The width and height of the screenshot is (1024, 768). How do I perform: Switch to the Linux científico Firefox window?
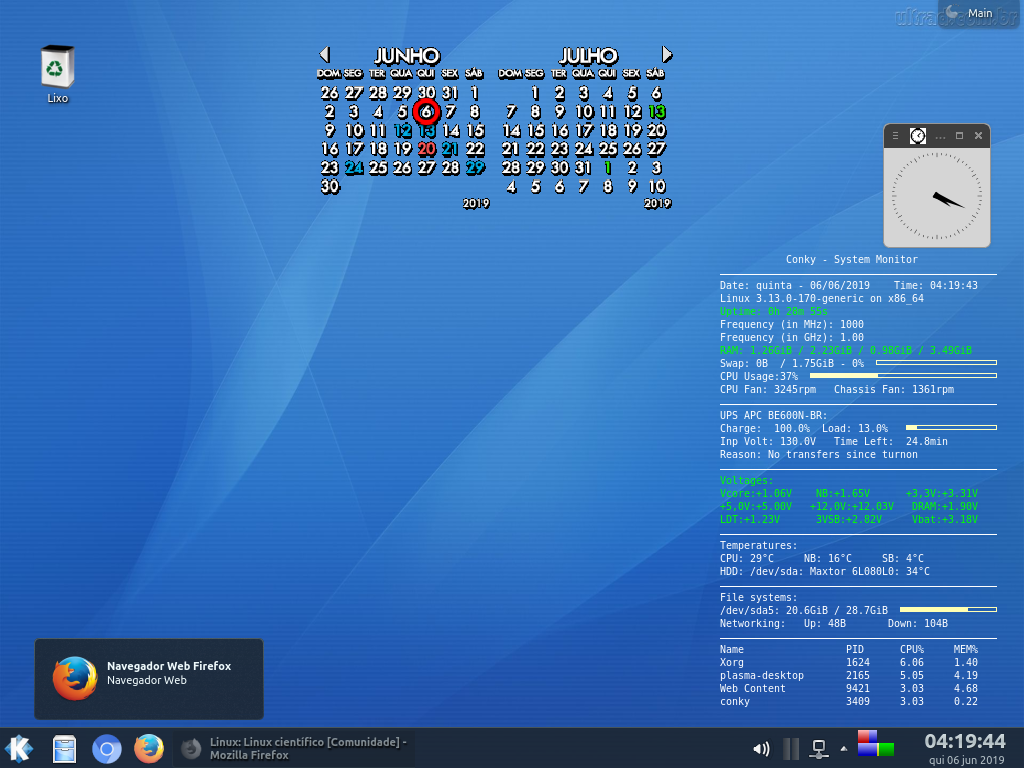click(294, 748)
